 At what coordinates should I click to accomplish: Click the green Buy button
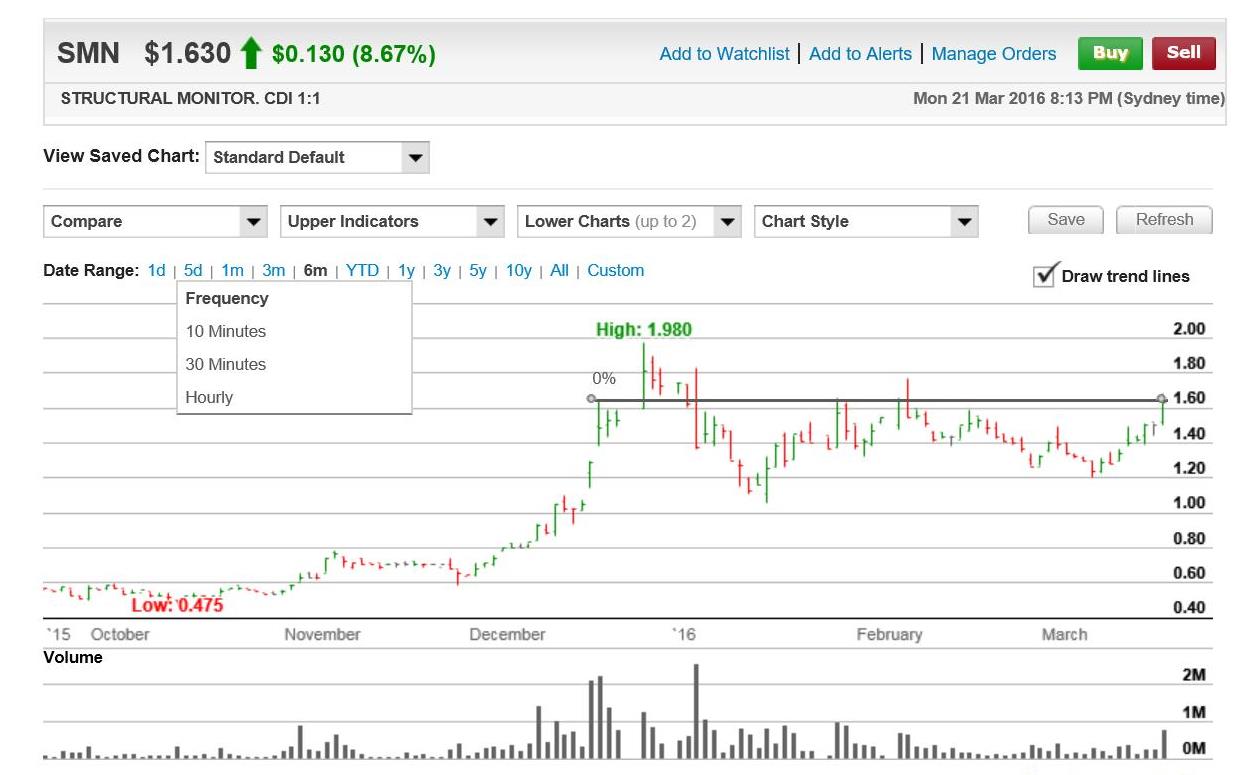click(x=1110, y=53)
